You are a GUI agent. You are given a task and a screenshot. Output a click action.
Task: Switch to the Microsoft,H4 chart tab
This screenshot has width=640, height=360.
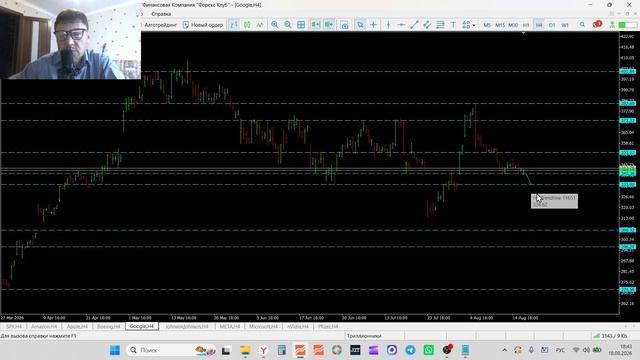pos(263,327)
